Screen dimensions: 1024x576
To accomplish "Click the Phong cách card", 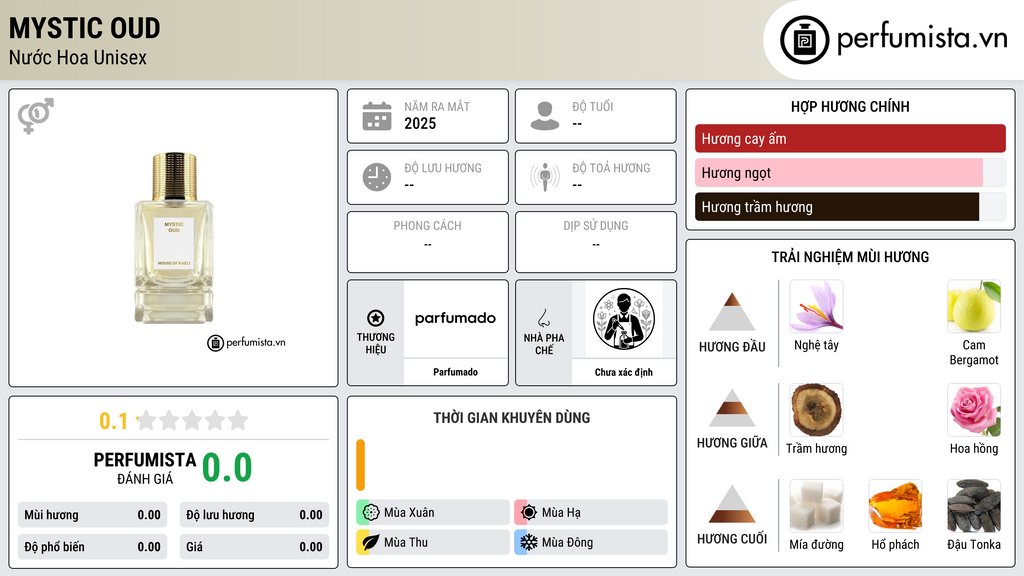I will click(428, 242).
